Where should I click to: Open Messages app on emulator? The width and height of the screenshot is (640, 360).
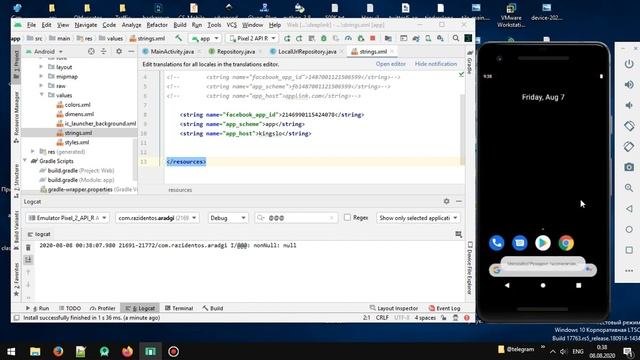[520, 243]
